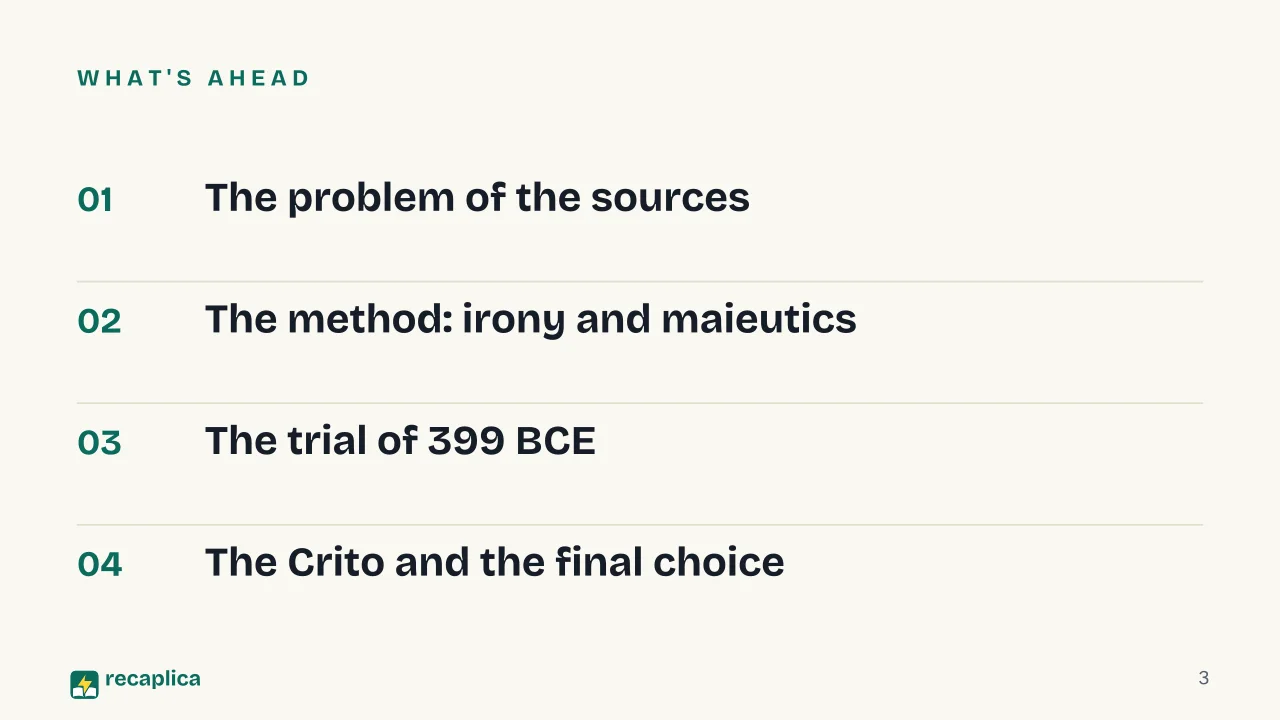Click the number 01 marker
Viewport: 1280px width, 720px height.
click(x=95, y=200)
